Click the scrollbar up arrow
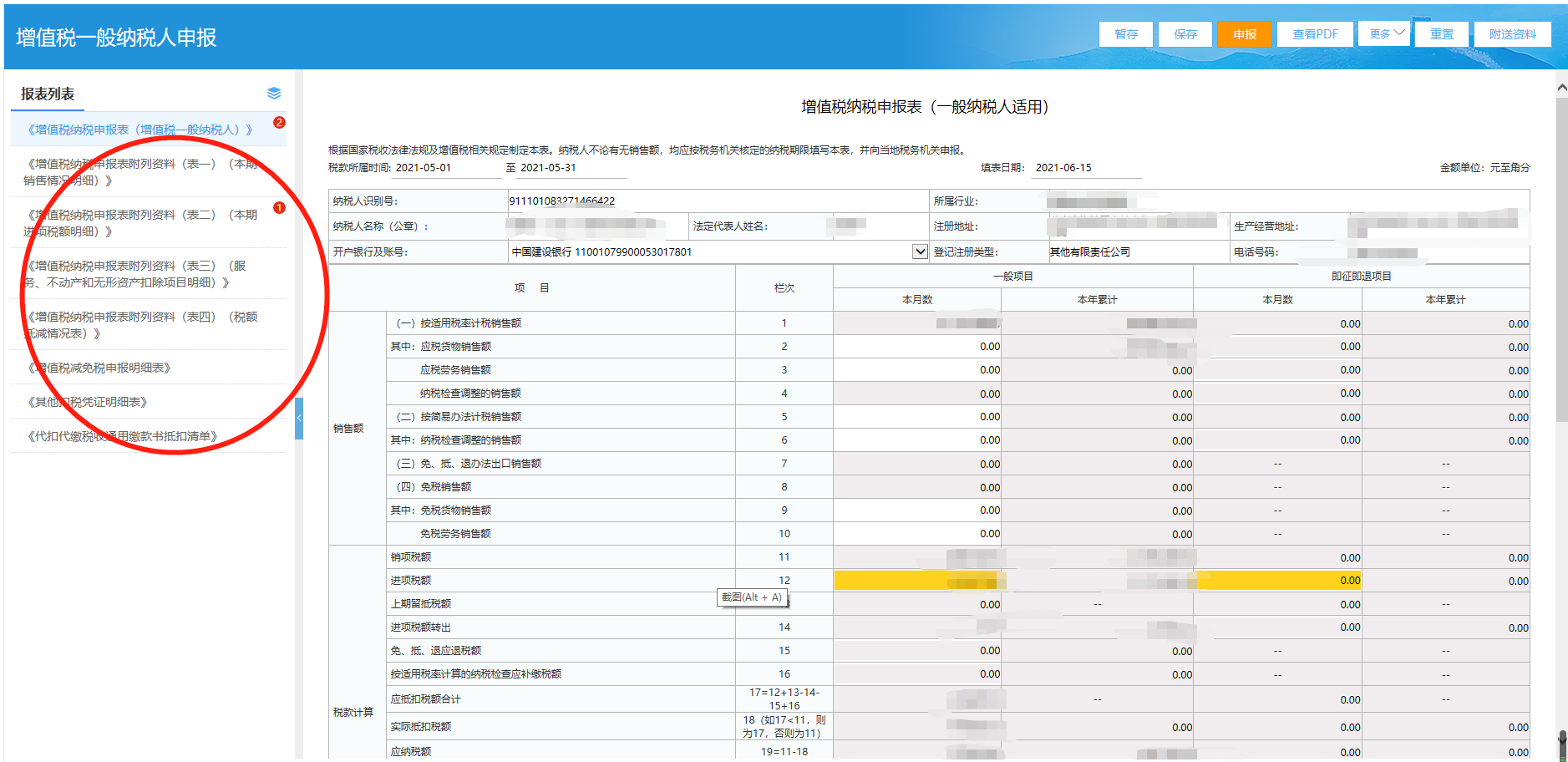1568x762 pixels. tap(1561, 87)
